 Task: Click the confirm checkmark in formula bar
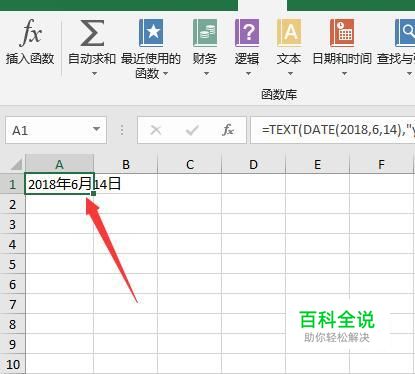pyautogui.click(x=192, y=130)
